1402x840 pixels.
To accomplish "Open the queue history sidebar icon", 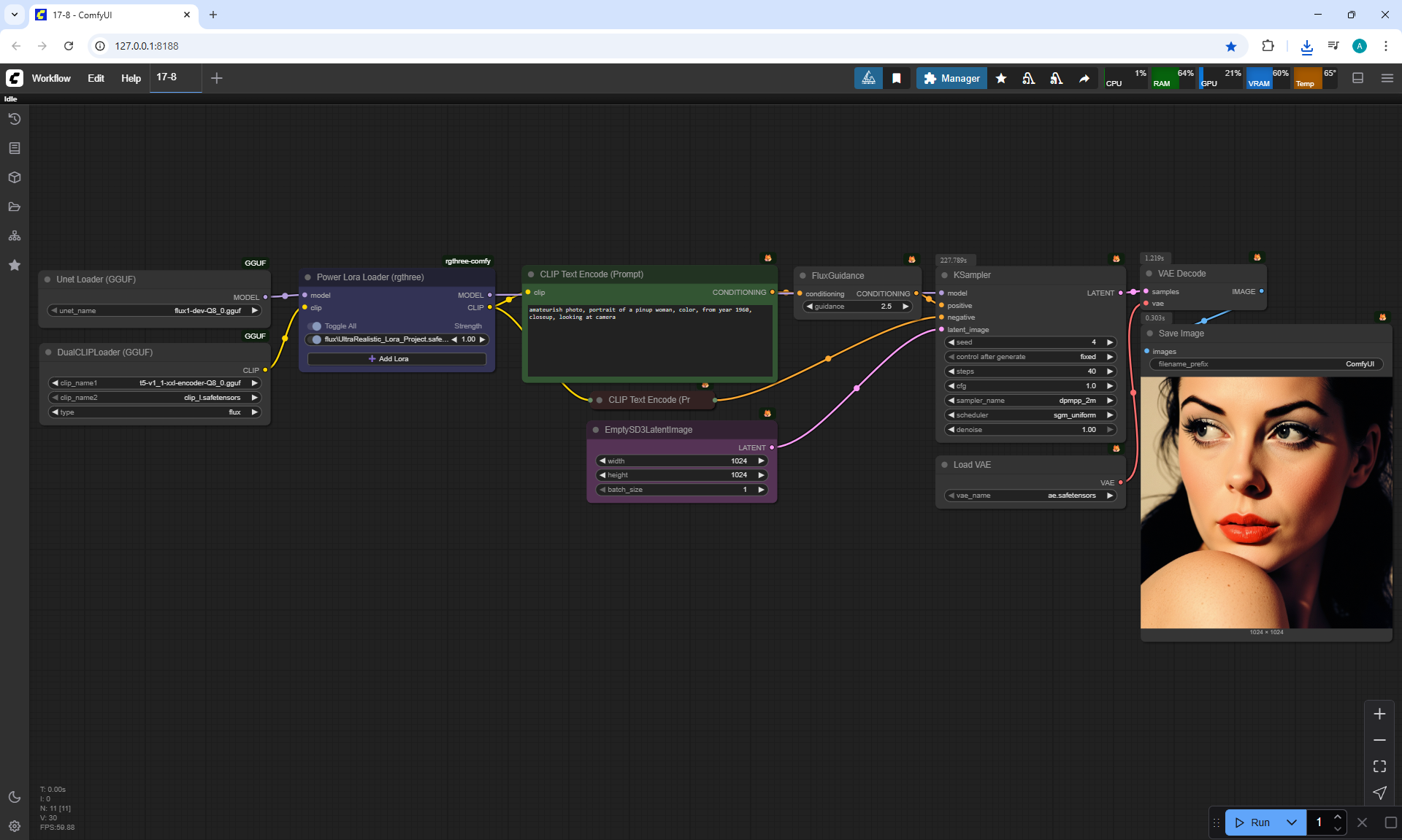I will 15,119.
